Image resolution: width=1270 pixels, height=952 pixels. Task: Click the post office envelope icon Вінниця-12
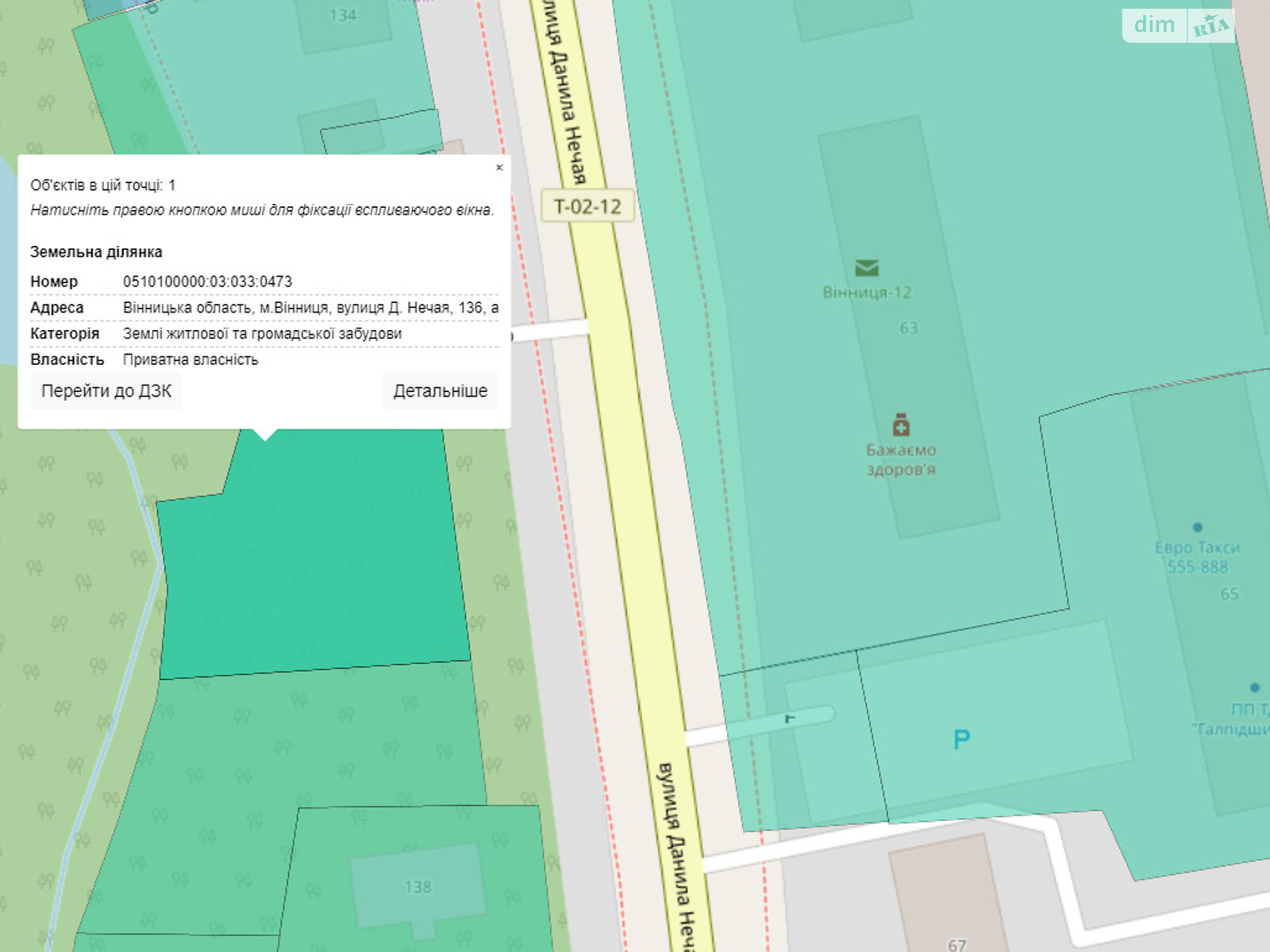867,268
